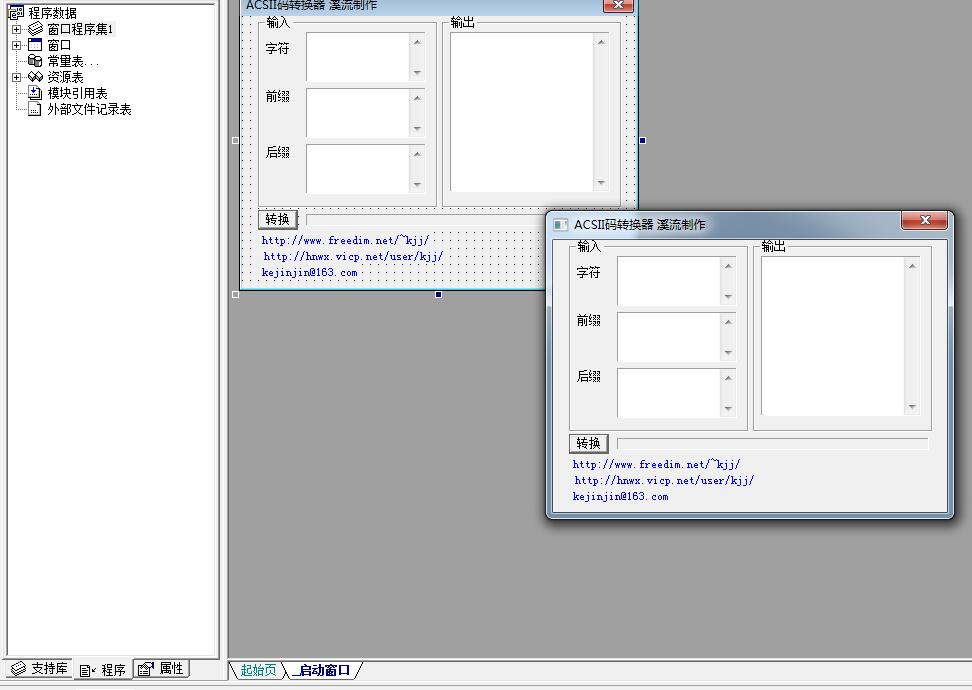This screenshot has width=972, height=690.
Task: Click kejinjin@163.com in running window
Action: (620, 497)
